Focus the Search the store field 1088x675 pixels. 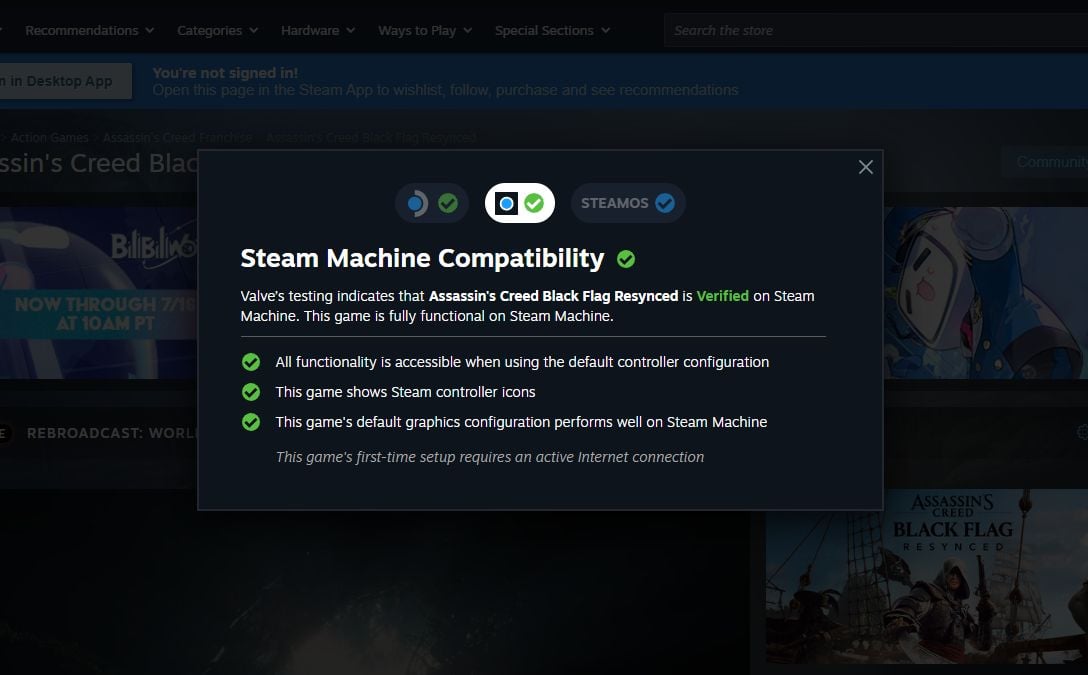click(876, 31)
